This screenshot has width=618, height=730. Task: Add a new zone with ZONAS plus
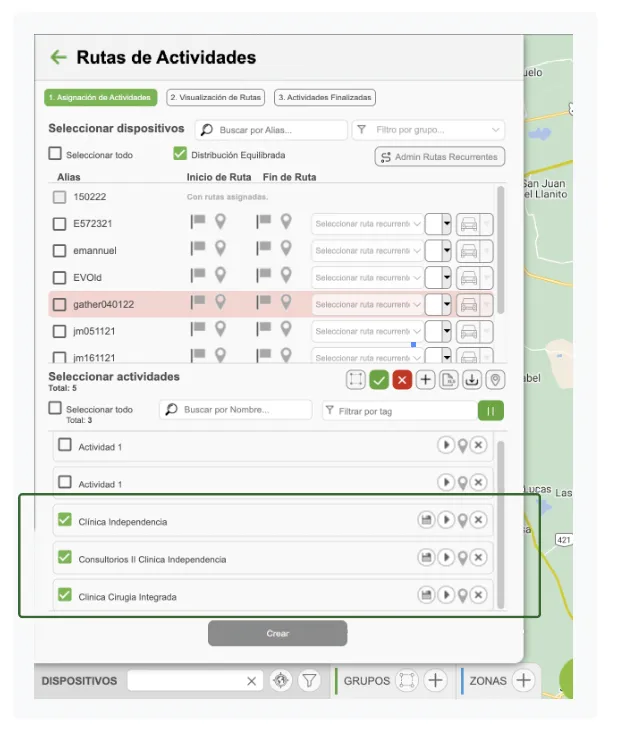pos(523,680)
